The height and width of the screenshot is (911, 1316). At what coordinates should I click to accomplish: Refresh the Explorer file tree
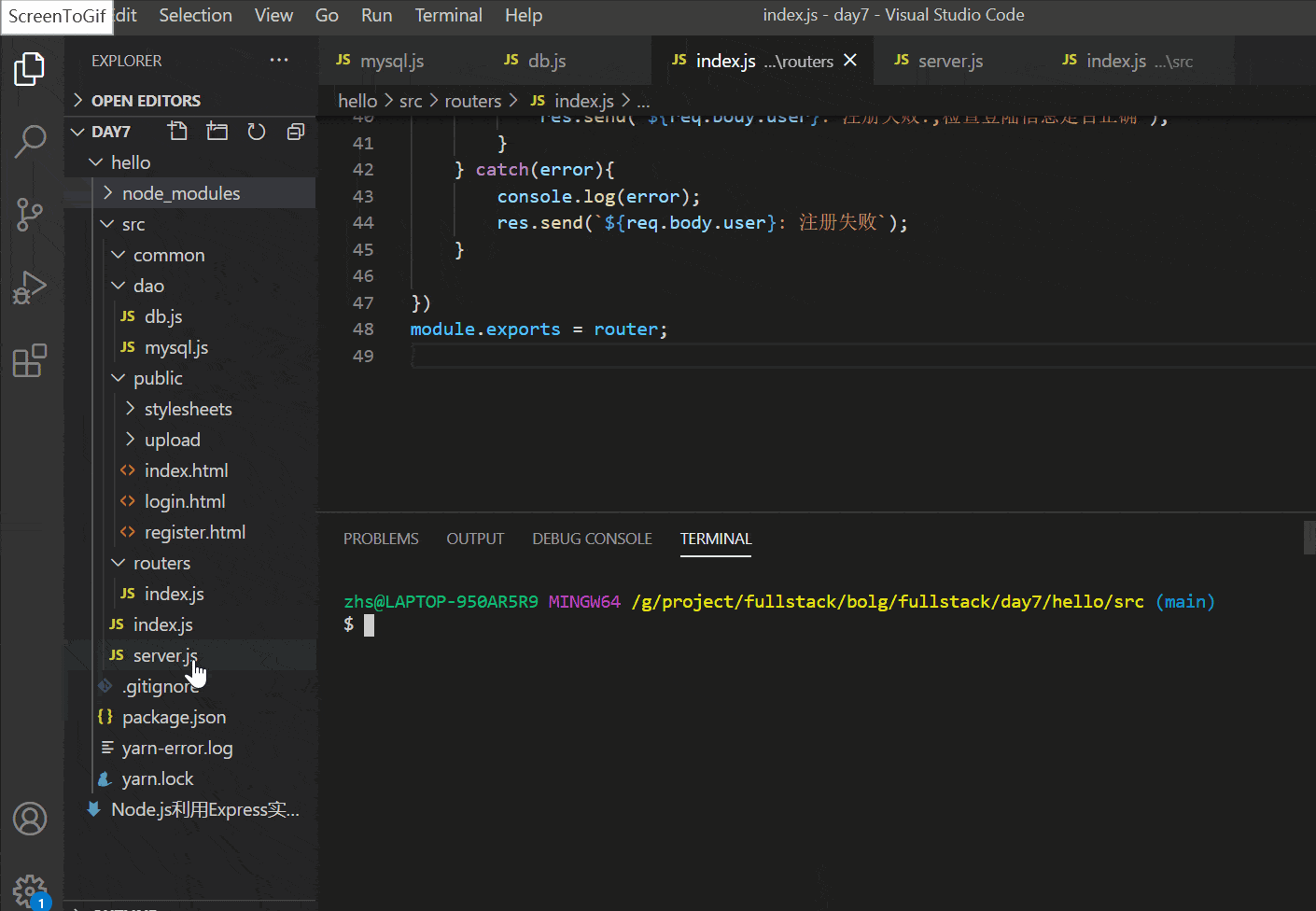(x=257, y=132)
